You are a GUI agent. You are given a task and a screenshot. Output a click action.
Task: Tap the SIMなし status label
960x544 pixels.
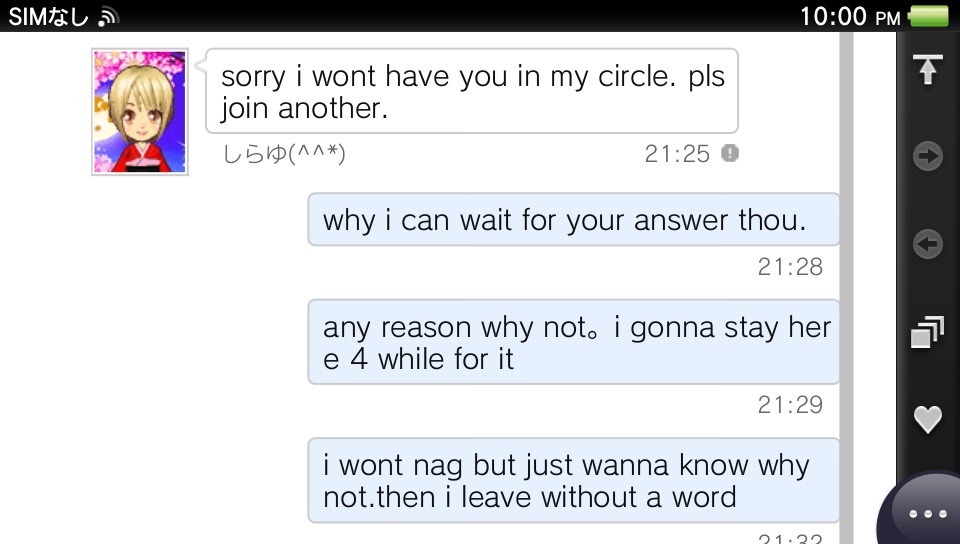pyautogui.click(x=48, y=17)
